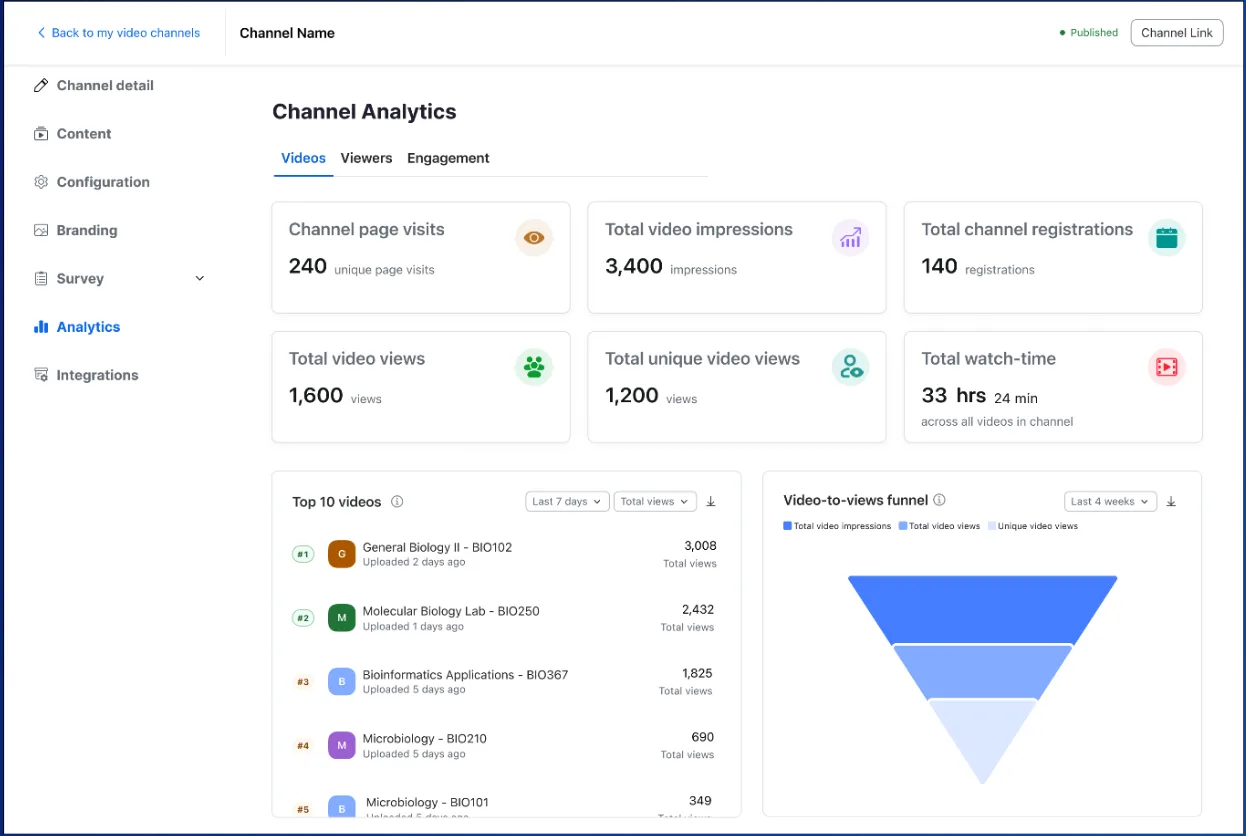Open the General Biology II video thumbnail
Viewport: 1246px width, 836px height.
pyautogui.click(x=341, y=553)
